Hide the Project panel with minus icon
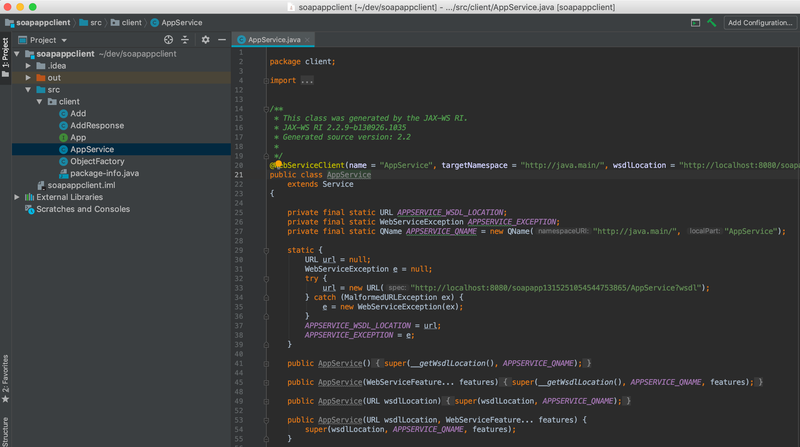Screen dimensions: 800x447 [222, 40]
